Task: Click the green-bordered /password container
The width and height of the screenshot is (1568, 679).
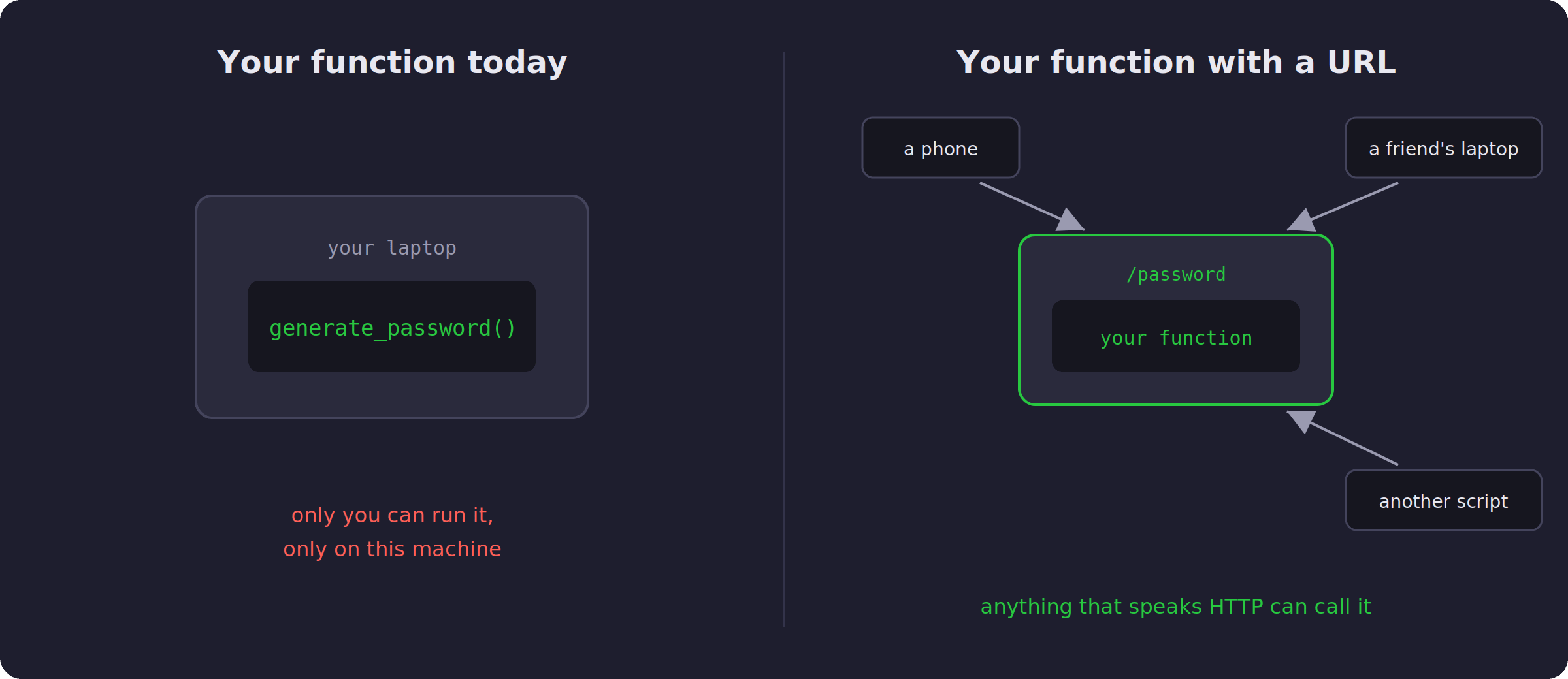Action: click(1176, 320)
